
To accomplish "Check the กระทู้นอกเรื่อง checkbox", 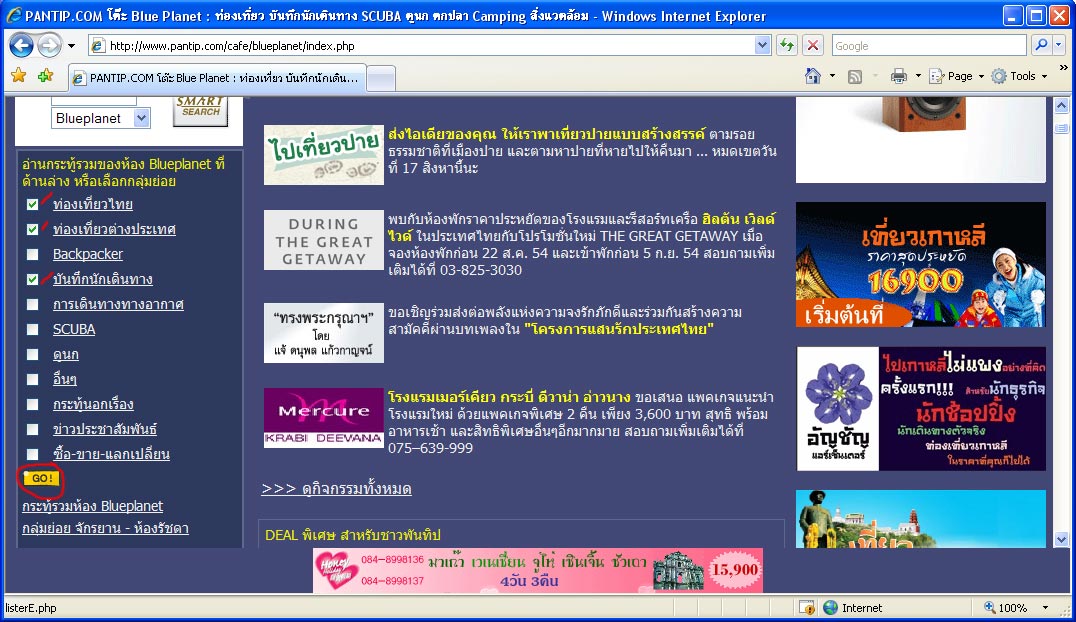I will coord(32,404).
